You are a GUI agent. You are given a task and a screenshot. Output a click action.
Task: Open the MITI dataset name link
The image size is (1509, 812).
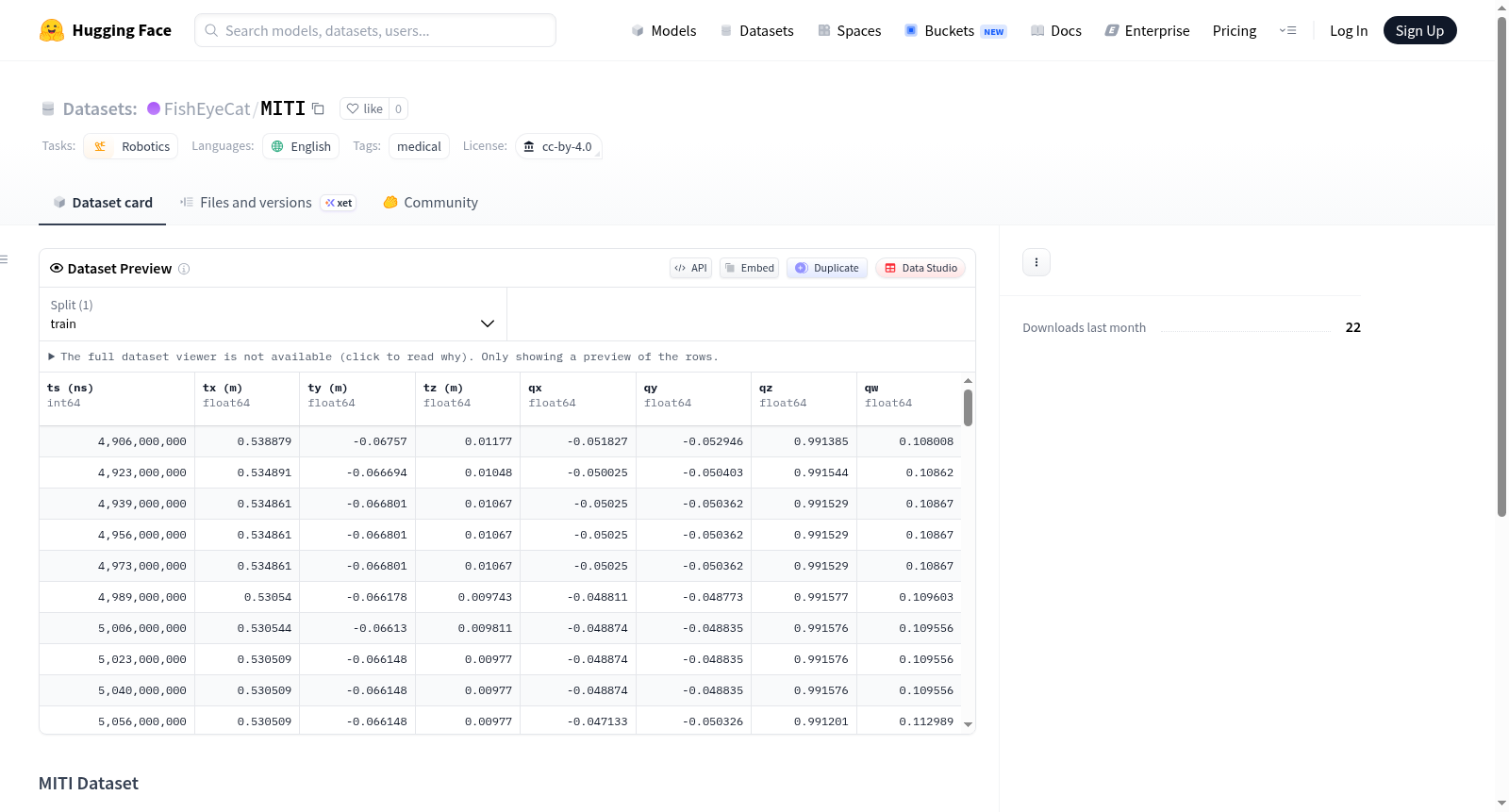tap(283, 108)
